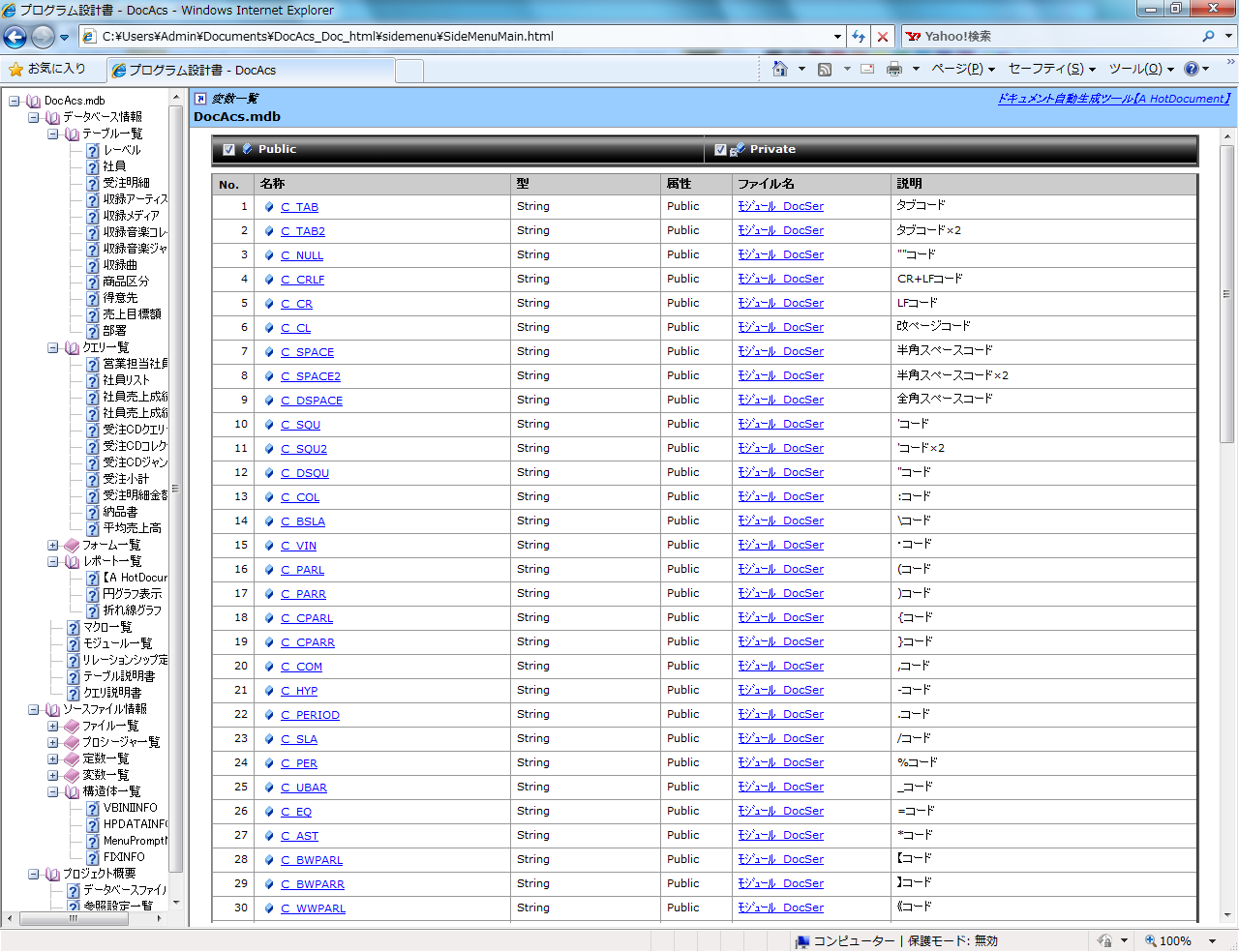Click the Home icon in command bar
This screenshot has width=1239, height=952.
780,69
